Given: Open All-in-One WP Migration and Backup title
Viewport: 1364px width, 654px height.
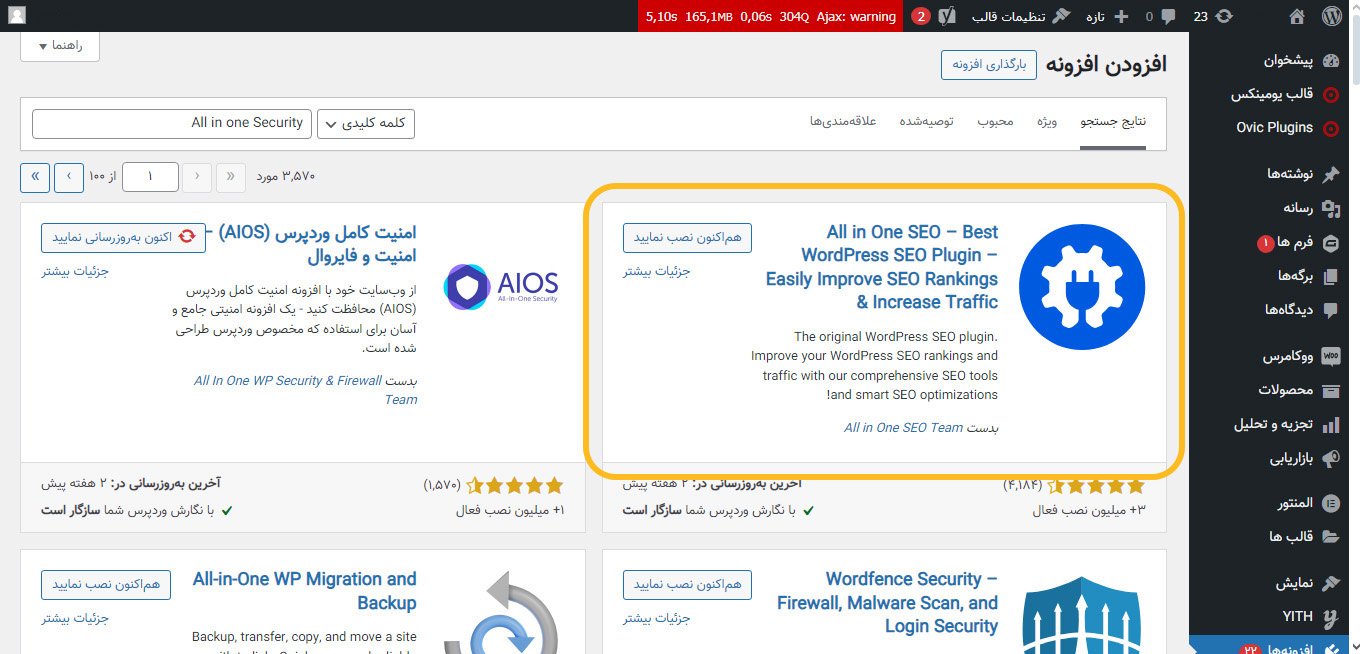Looking at the screenshot, I should click(305, 591).
